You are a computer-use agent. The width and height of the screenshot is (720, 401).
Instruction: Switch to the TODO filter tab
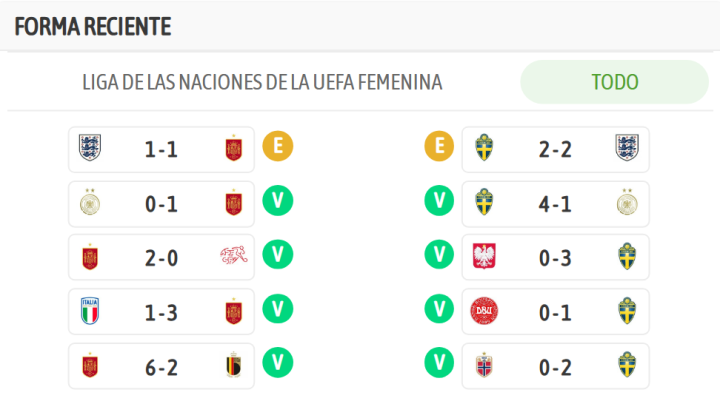click(x=614, y=82)
